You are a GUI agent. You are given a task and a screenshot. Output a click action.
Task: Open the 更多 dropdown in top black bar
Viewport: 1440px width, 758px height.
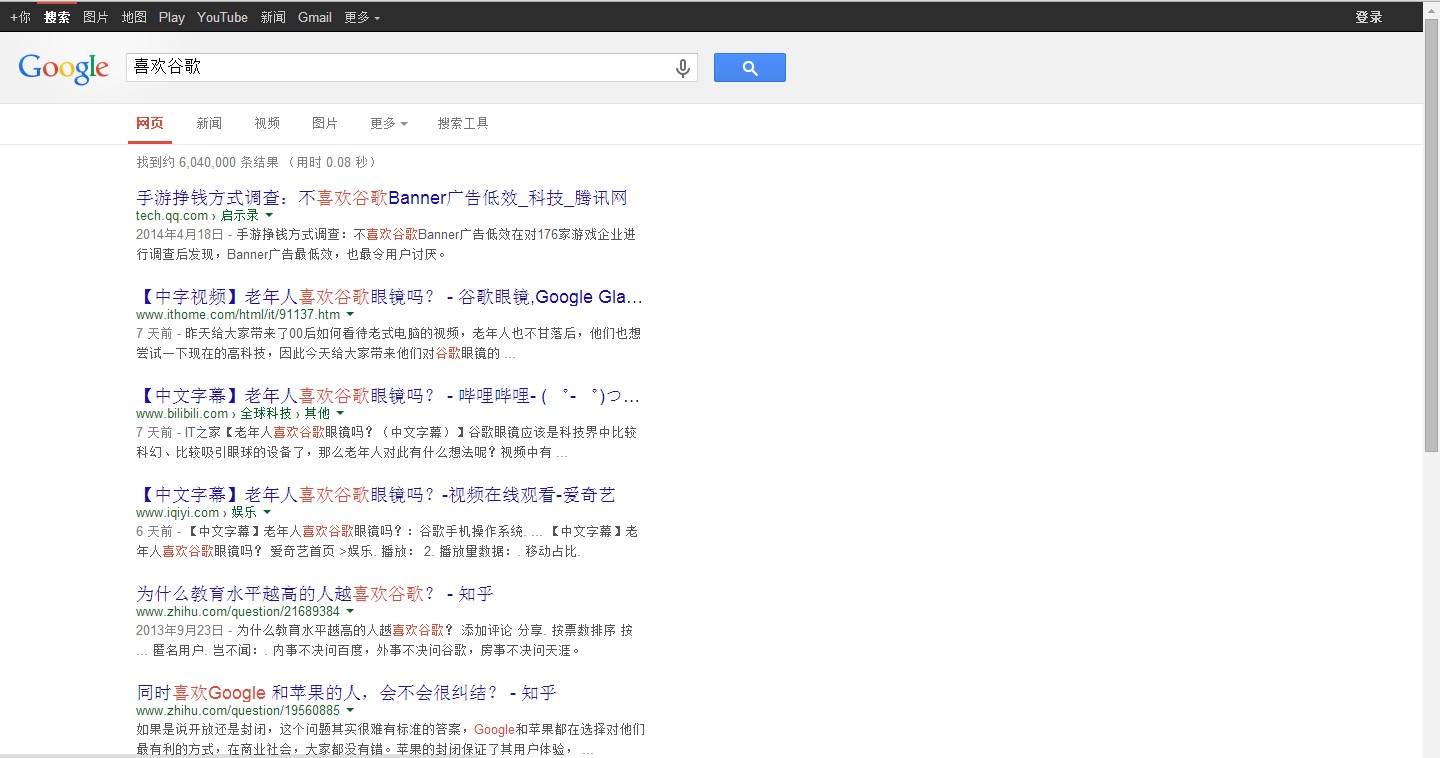point(361,17)
